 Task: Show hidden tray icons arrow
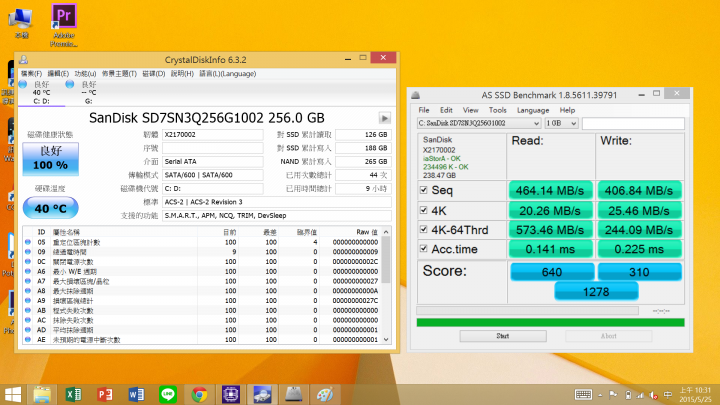(600, 395)
